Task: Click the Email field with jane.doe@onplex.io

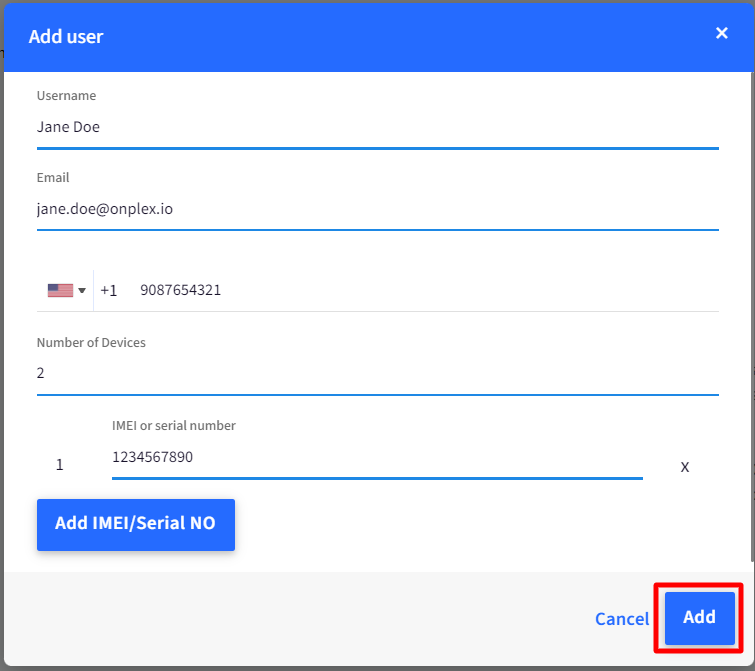Action: (377, 210)
